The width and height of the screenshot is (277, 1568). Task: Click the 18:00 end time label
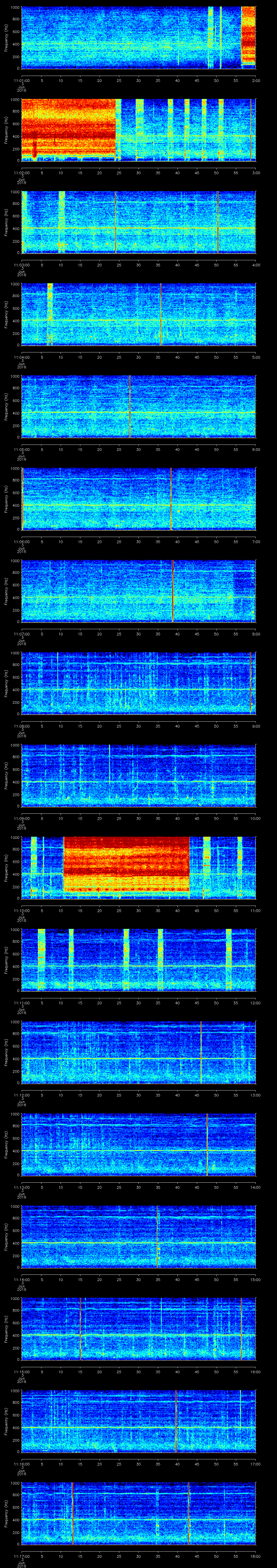click(255, 1556)
